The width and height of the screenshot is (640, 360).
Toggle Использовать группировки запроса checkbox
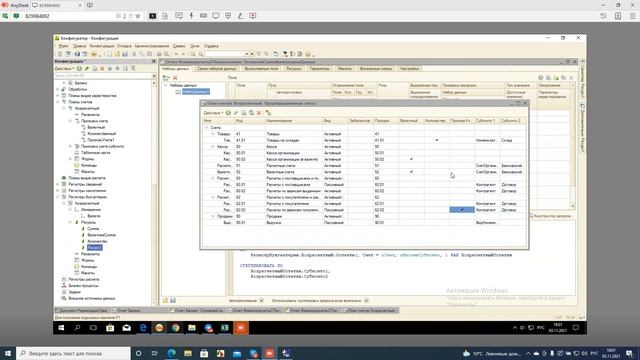point(367,300)
